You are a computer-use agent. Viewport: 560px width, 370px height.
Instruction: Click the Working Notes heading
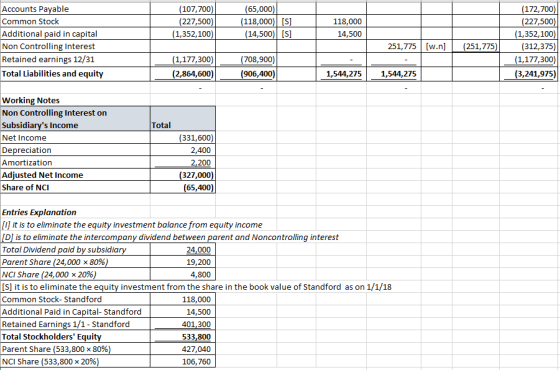(x=31, y=100)
